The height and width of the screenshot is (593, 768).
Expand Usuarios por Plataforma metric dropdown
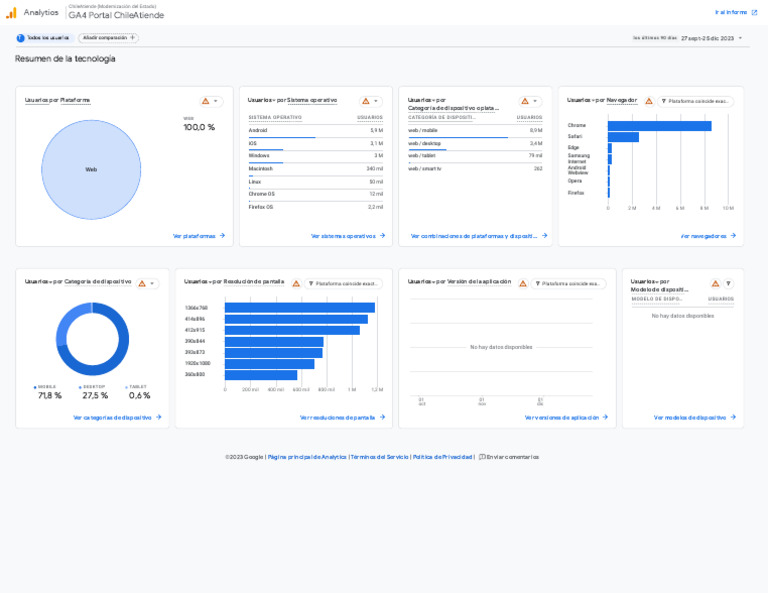pos(216,101)
